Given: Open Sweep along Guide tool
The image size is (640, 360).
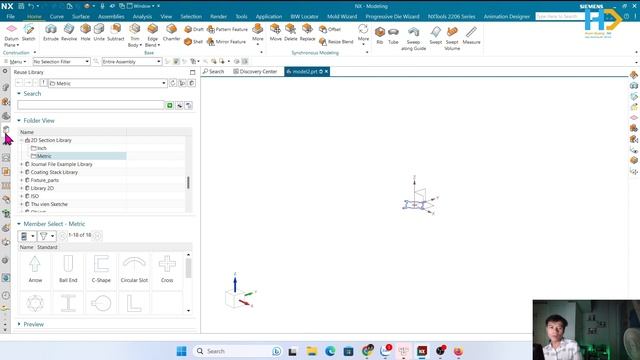Looking at the screenshot, I should pos(413,38).
